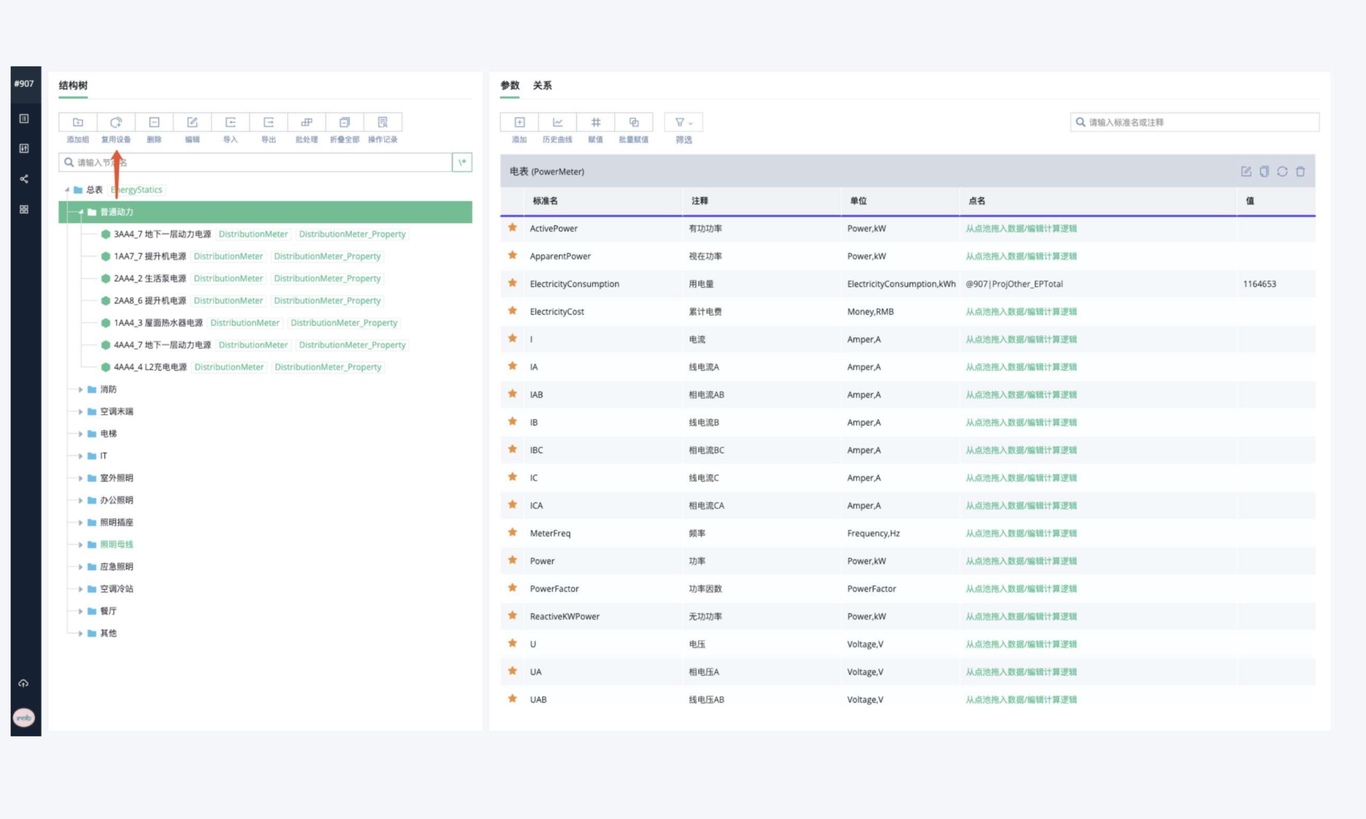
Task: Click the 赋值 (assign value) hash icon
Action: tap(595, 122)
